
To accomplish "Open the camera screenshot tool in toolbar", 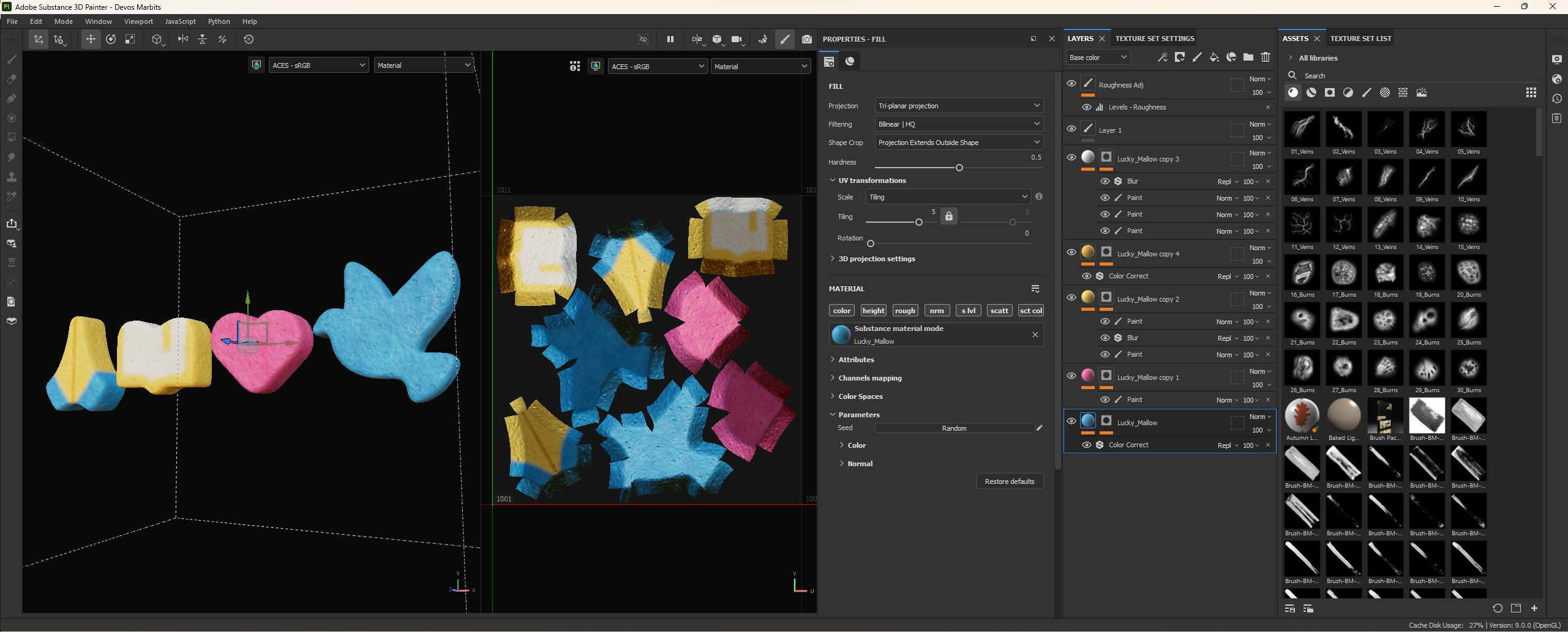I will [x=807, y=39].
